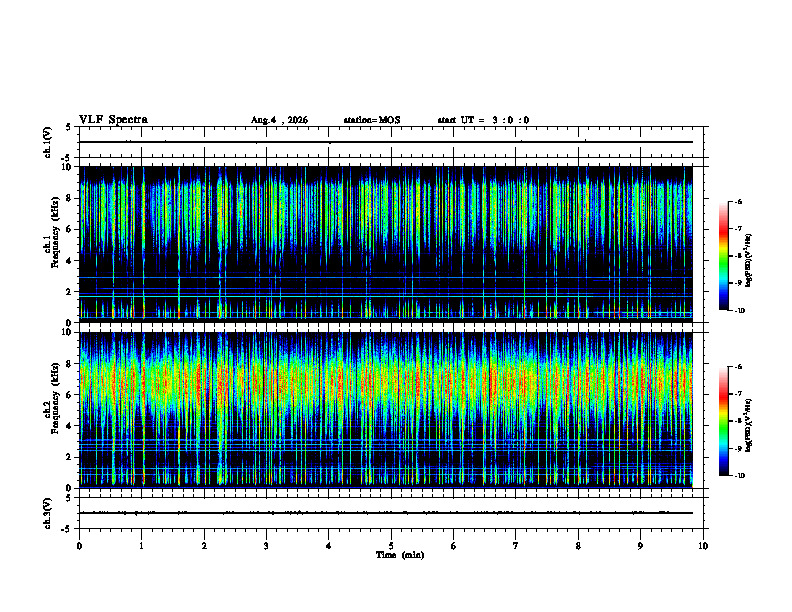Click the 'VLF Spectra' title text
Image resolution: width=792 pixels, height=612 pixels.
tap(113, 119)
